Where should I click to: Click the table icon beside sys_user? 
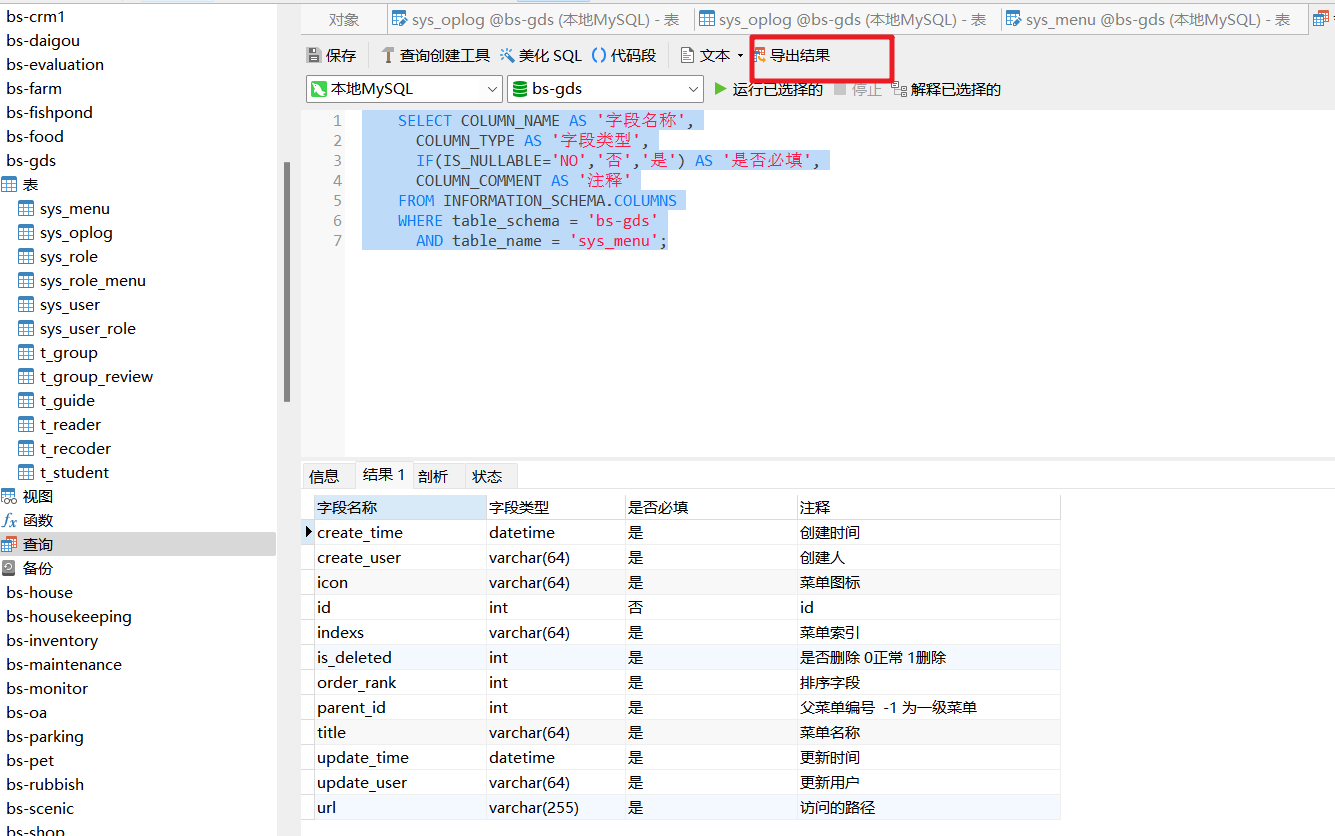tap(27, 304)
